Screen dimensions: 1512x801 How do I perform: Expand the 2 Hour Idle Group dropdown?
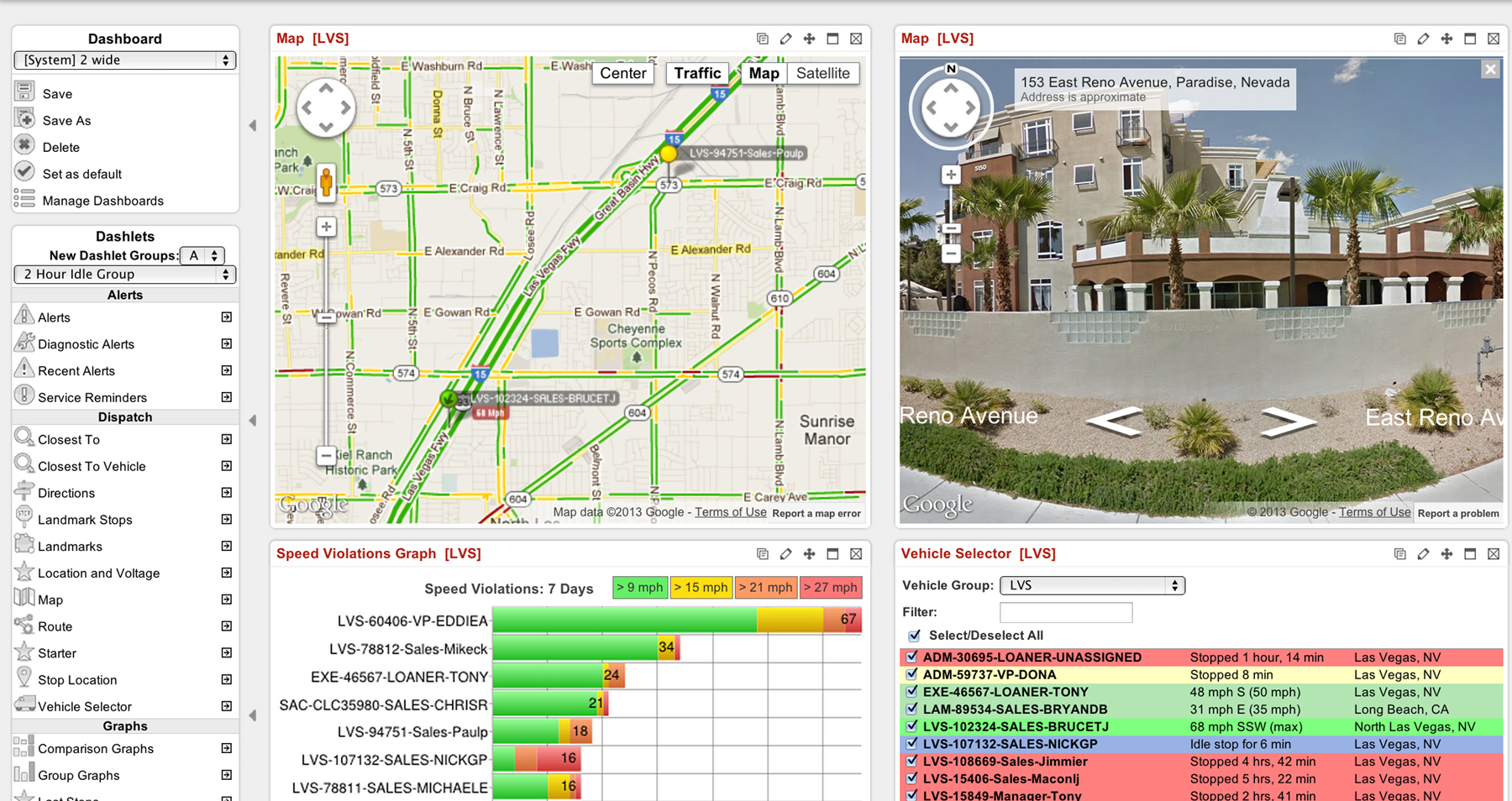pos(124,275)
